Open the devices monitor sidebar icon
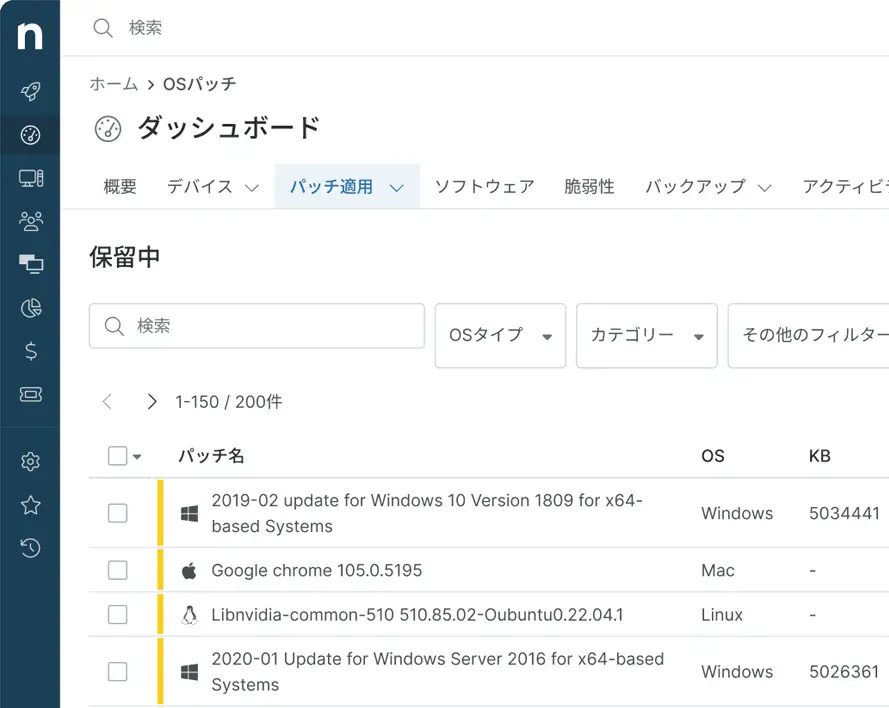Screen dimensions: 889x708 tap(31, 179)
